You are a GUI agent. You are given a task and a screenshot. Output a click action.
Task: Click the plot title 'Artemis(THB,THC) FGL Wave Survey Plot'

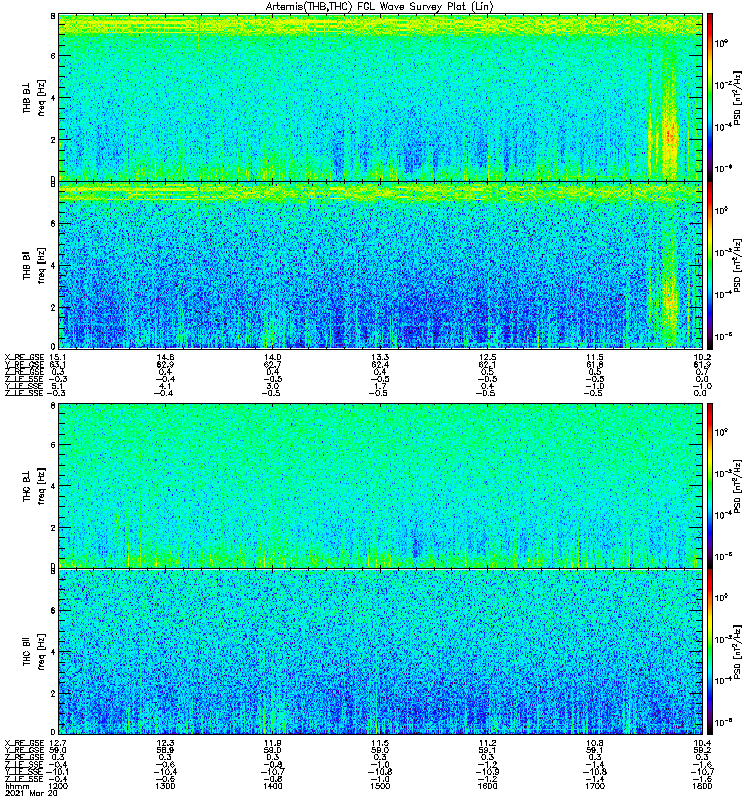pyautogui.click(x=380, y=7)
